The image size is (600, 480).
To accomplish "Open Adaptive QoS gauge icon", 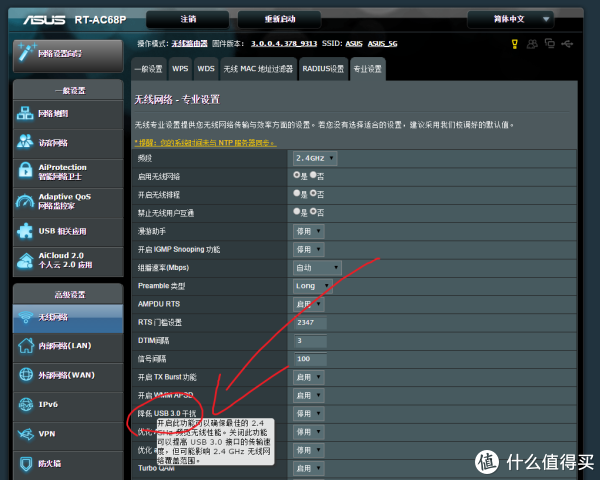I will pos(25,201).
